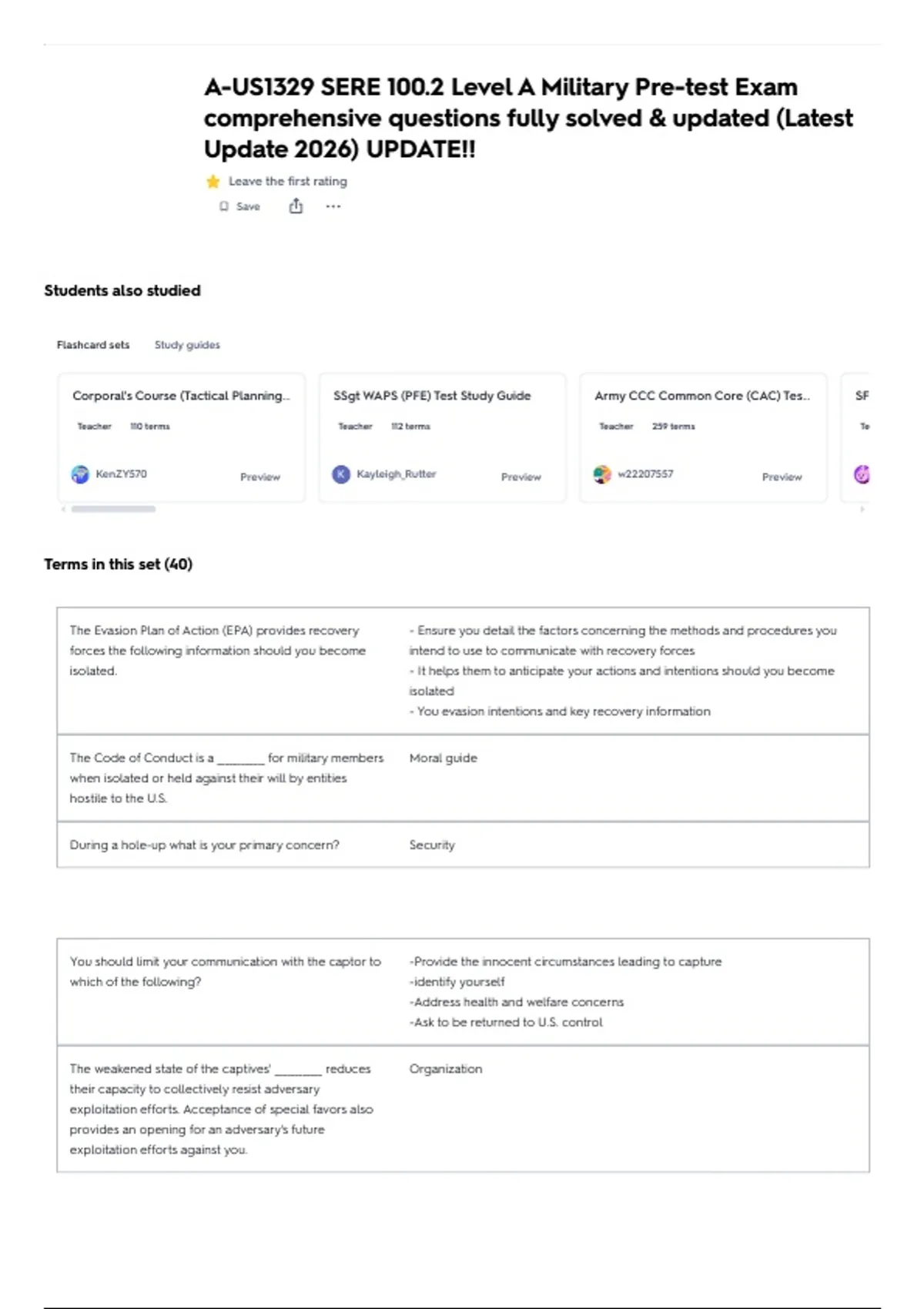924x1309 pixels.
Task: Click the horizontal carousel scrollbar thumb
Action: click(x=113, y=509)
